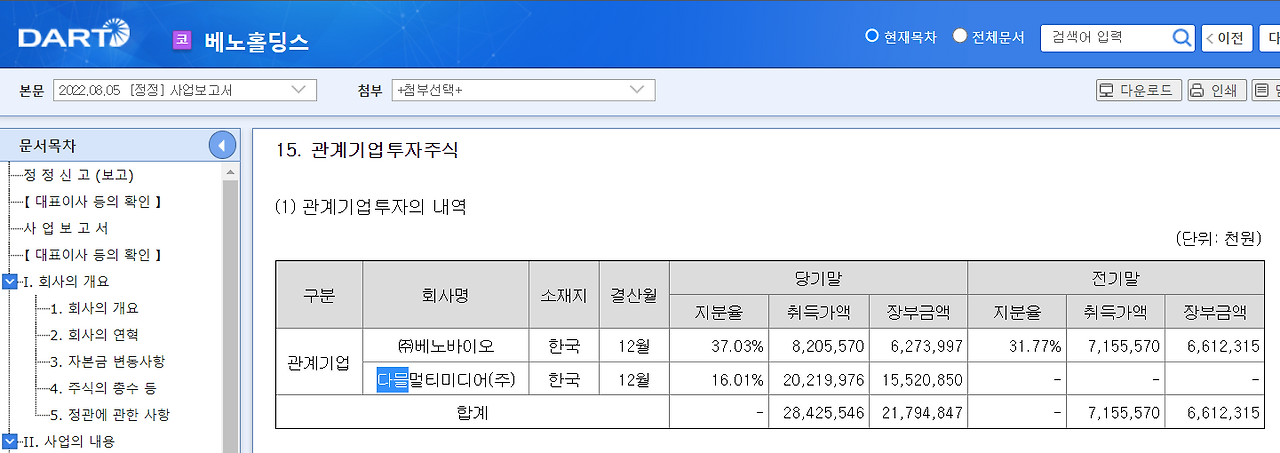The width and height of the screenshot is (1280, 453).
Task: Click the purple 코 market badge icon
Action: click(182, 40)
